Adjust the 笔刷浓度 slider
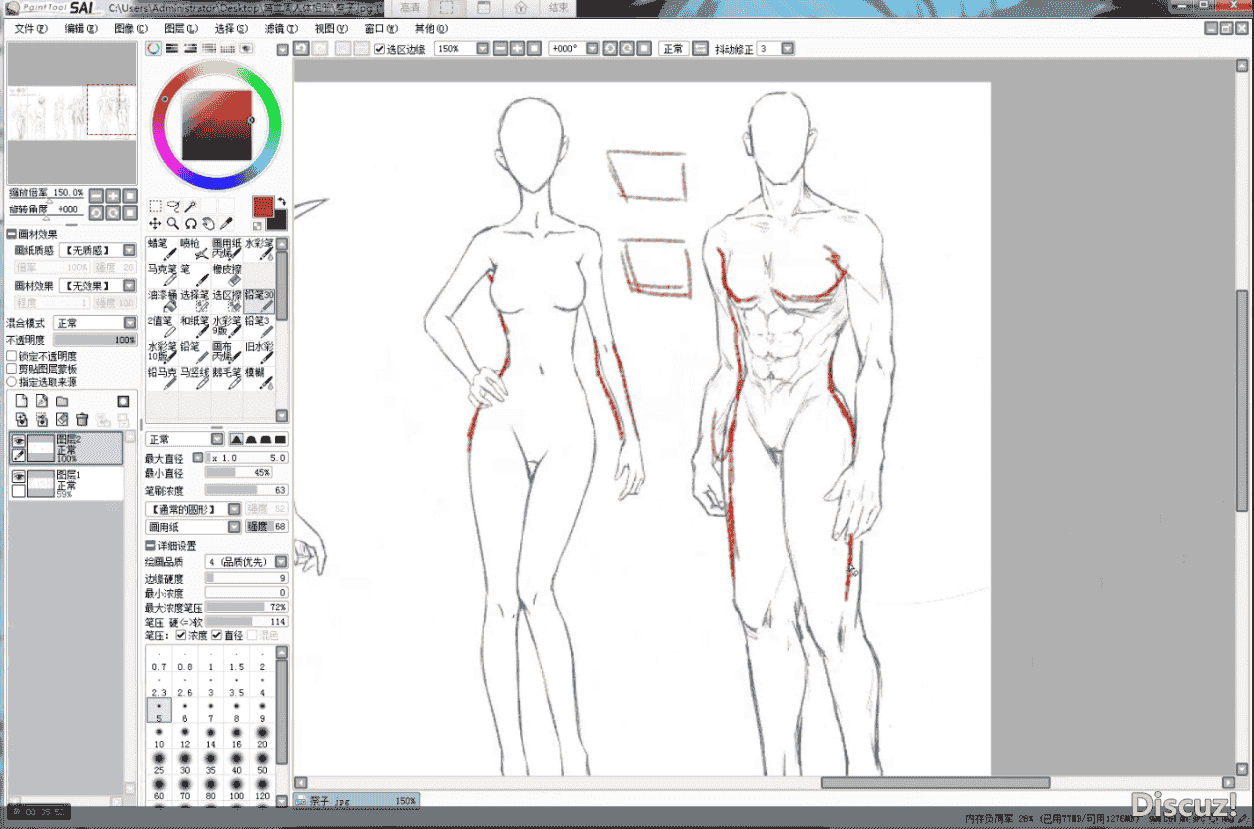The width and height of the screenshot is (1254, 829). 246,490
